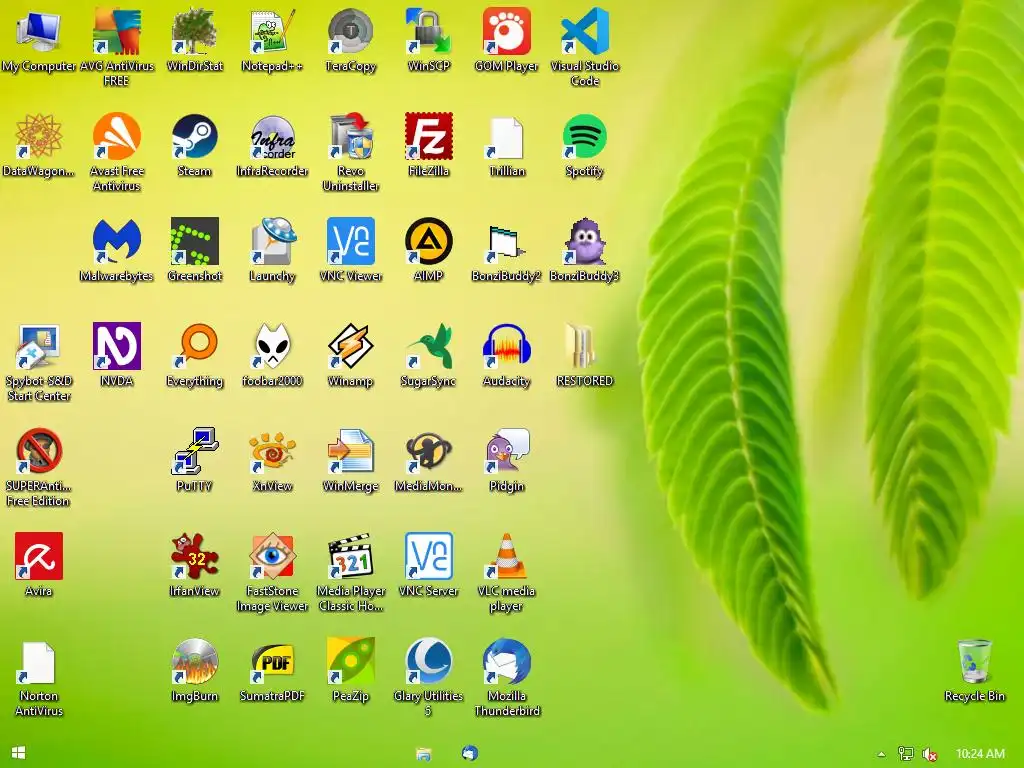Open Thunderbird from the taskbar

(470, 753)
